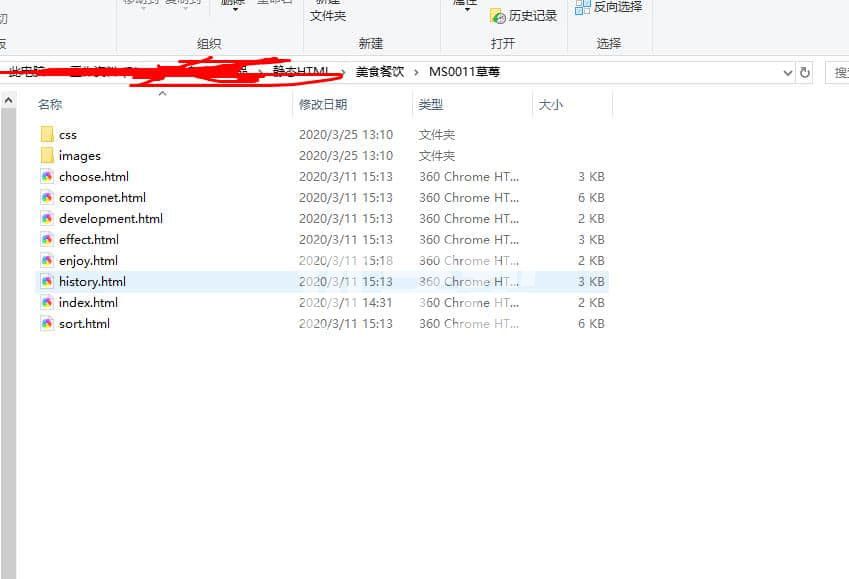Click the 历史记录 history icon in ribbon
The image size is (849, 579).
click(498, 16)
